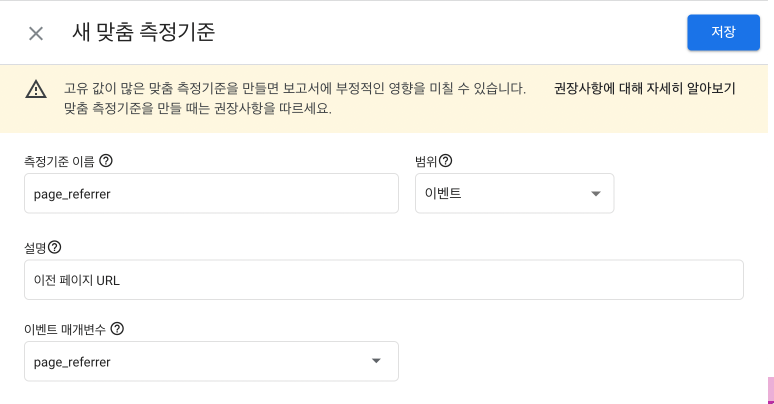Show help for 설명
This screenshot has height=404, width=774.
click(x=54, y=247)
